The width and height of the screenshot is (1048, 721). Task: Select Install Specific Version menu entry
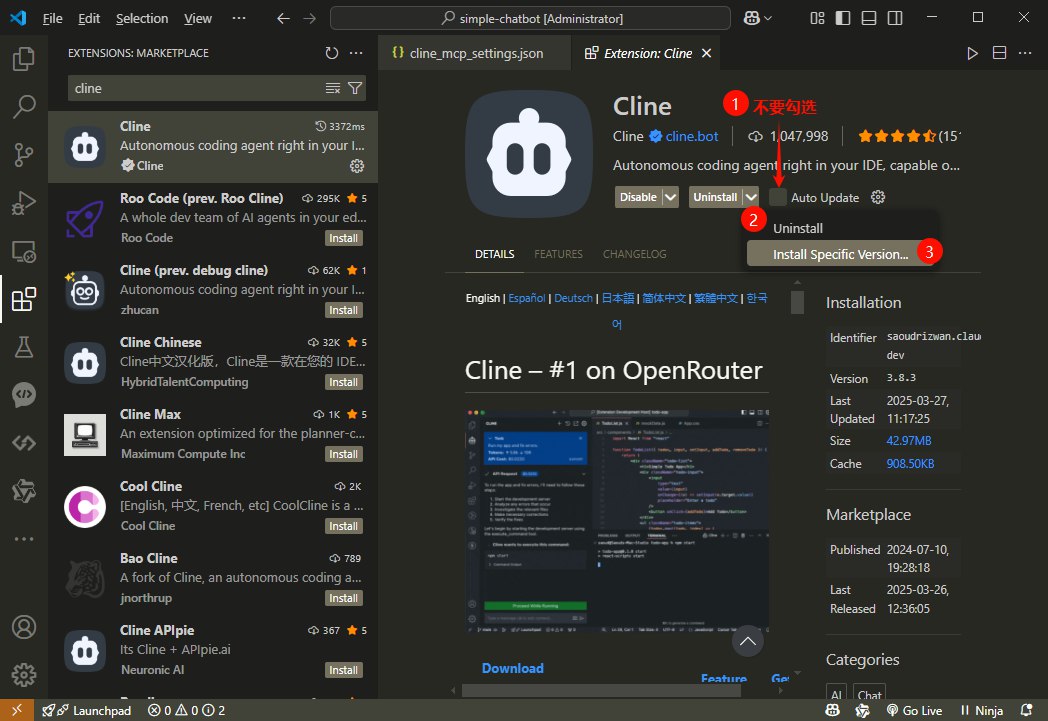840,254
